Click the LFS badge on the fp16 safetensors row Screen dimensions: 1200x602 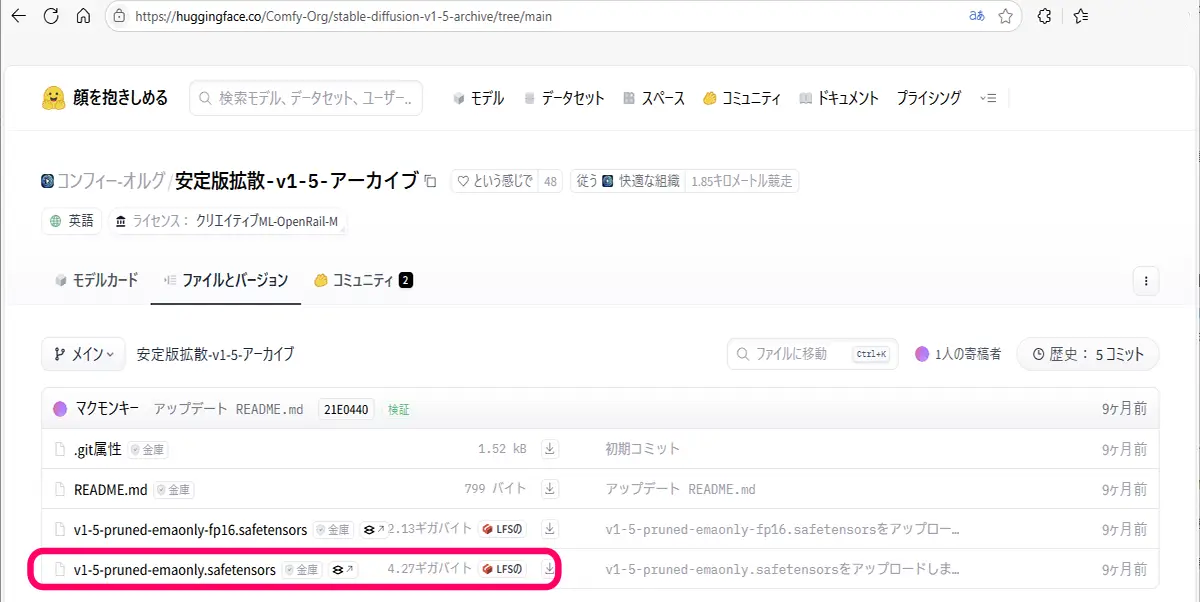[x=503, y=529]
